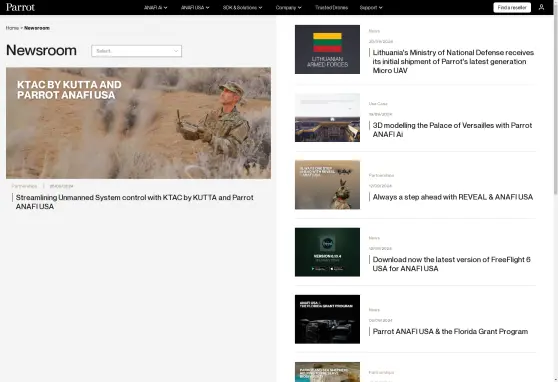Open the Newsroom category Select dropdown

pyautogui.click(x=137, y=51)
